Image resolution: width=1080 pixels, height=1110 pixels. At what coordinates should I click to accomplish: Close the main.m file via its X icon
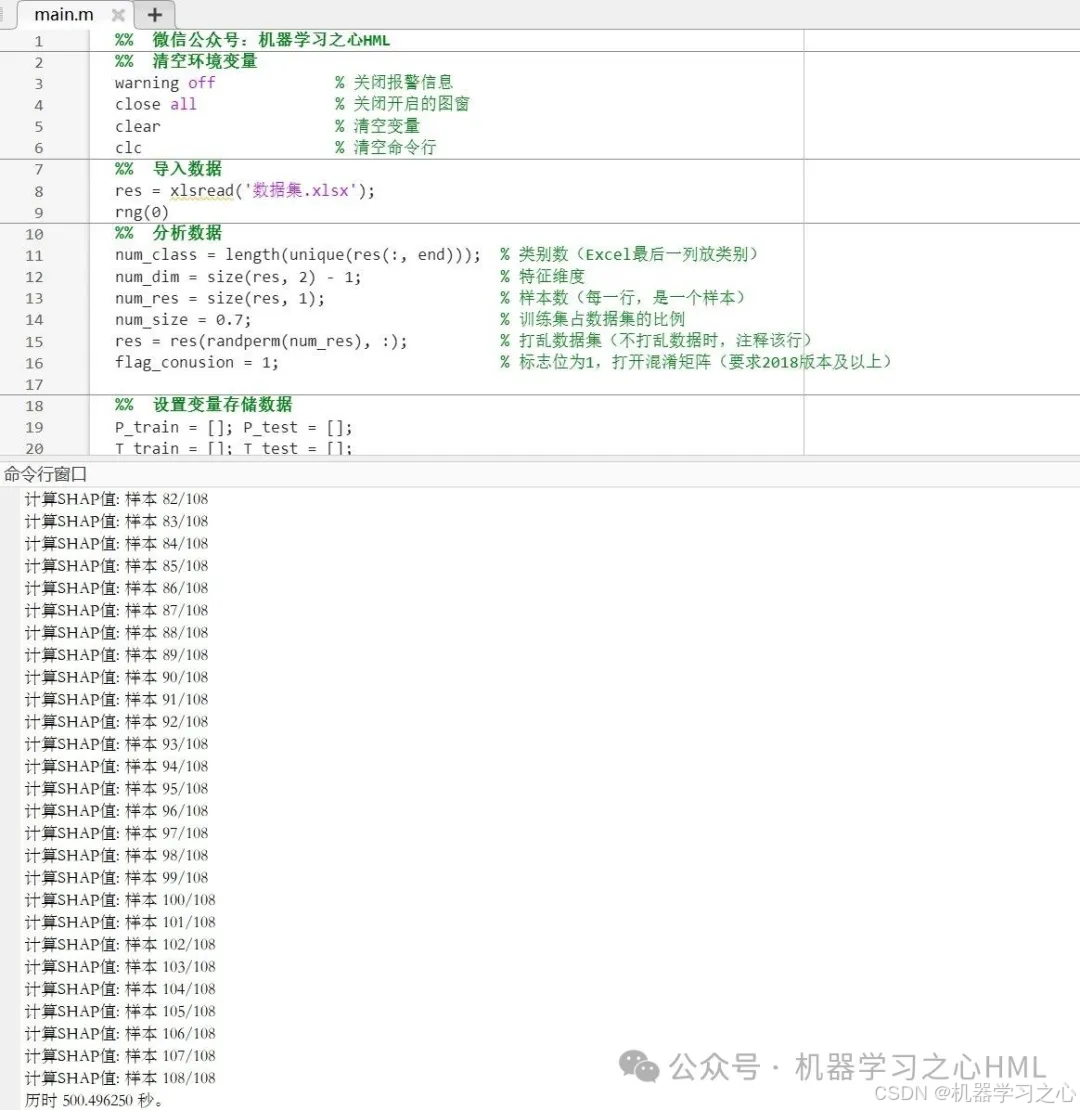coord(117,15)
